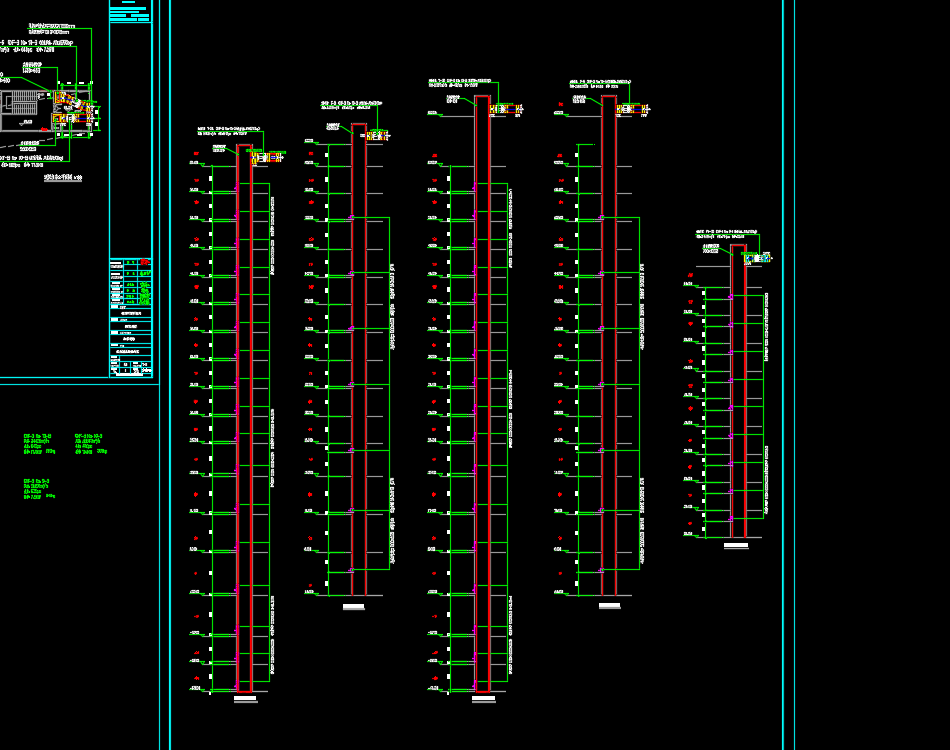Click the red stamp in the title block
The height and width of the screenshot is (750, 950).
[x=145, y=262]
